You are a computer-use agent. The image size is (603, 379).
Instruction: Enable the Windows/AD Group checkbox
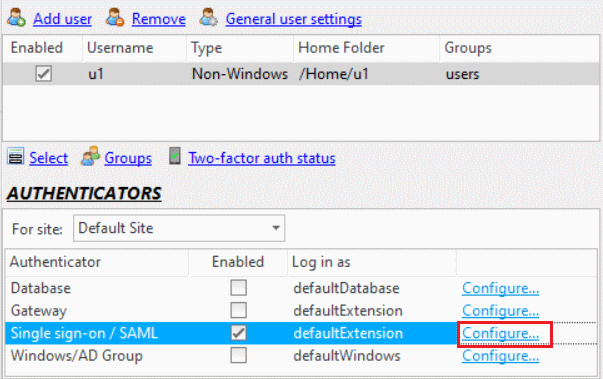point(238,356)
